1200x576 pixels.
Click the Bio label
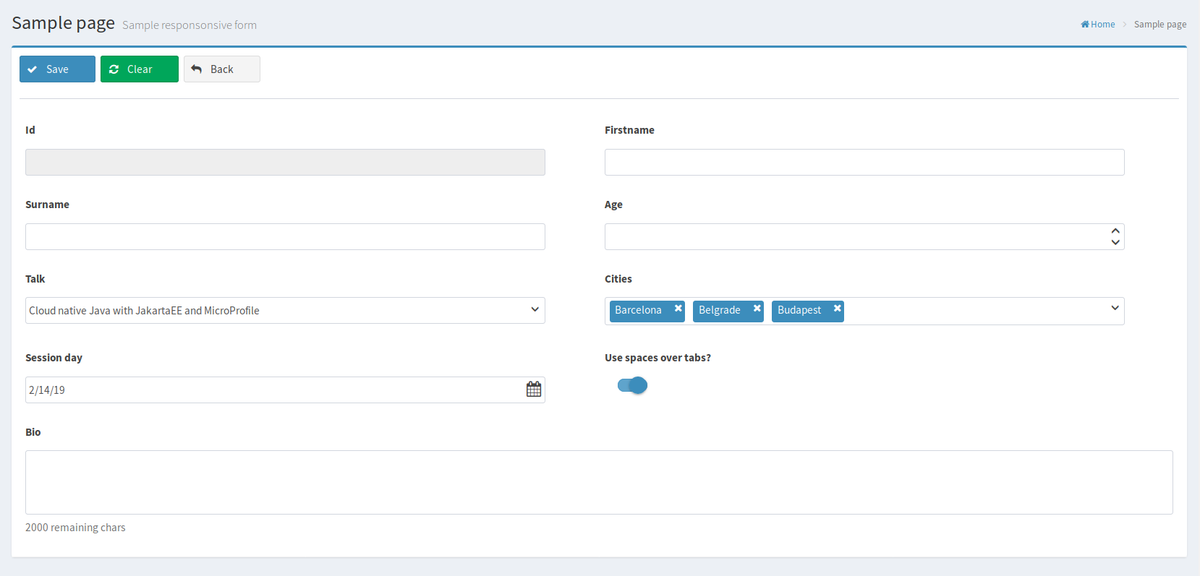click(33, 432)
